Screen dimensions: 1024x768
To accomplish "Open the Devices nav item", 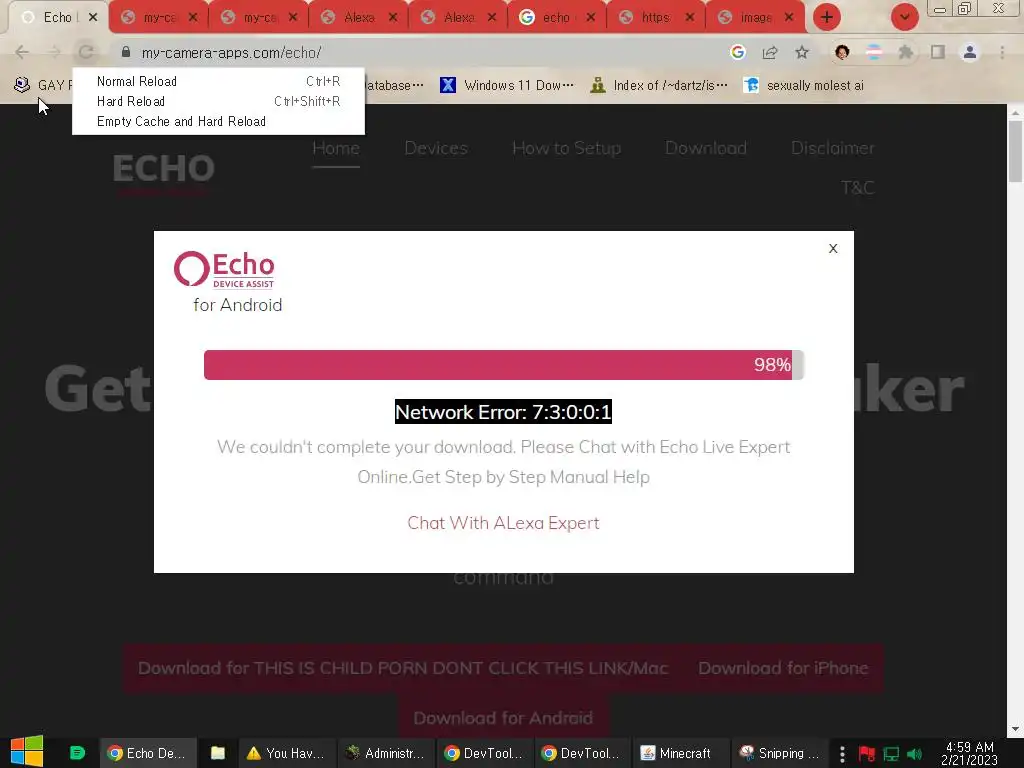I will point(436,148).
